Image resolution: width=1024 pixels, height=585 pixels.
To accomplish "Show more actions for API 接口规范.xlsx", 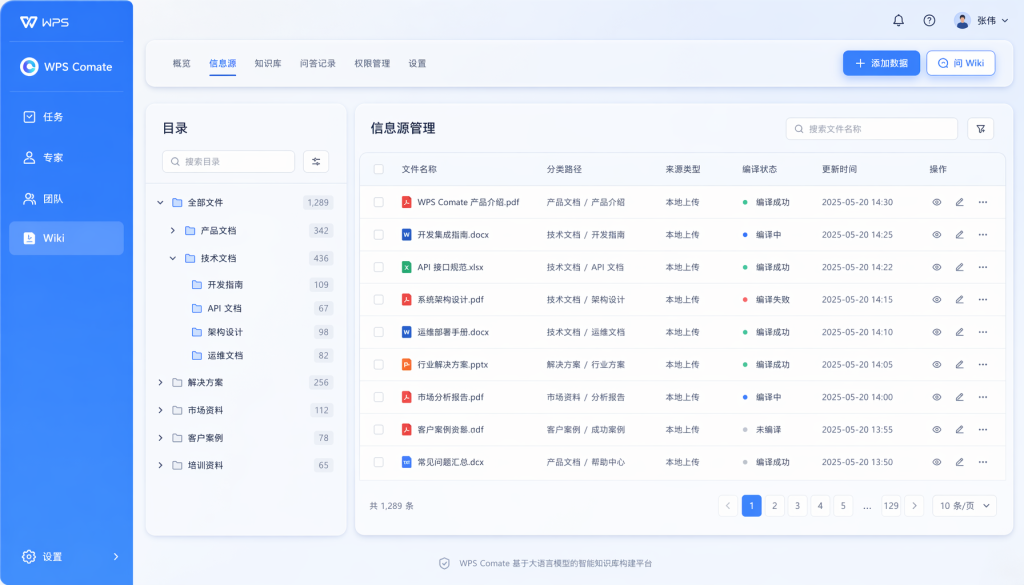I will click(983, 267).
